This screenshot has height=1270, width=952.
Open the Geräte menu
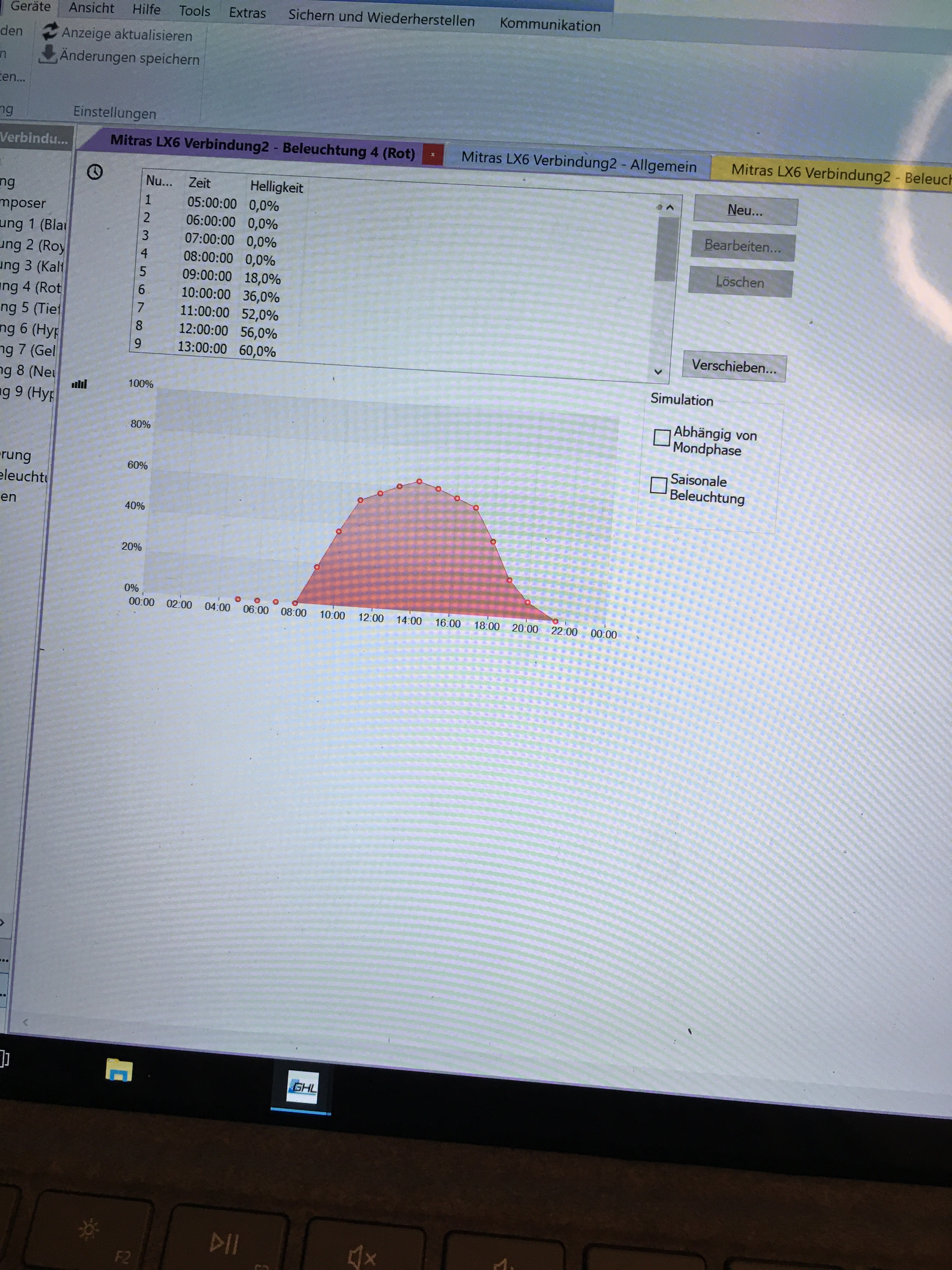(31, 6)
